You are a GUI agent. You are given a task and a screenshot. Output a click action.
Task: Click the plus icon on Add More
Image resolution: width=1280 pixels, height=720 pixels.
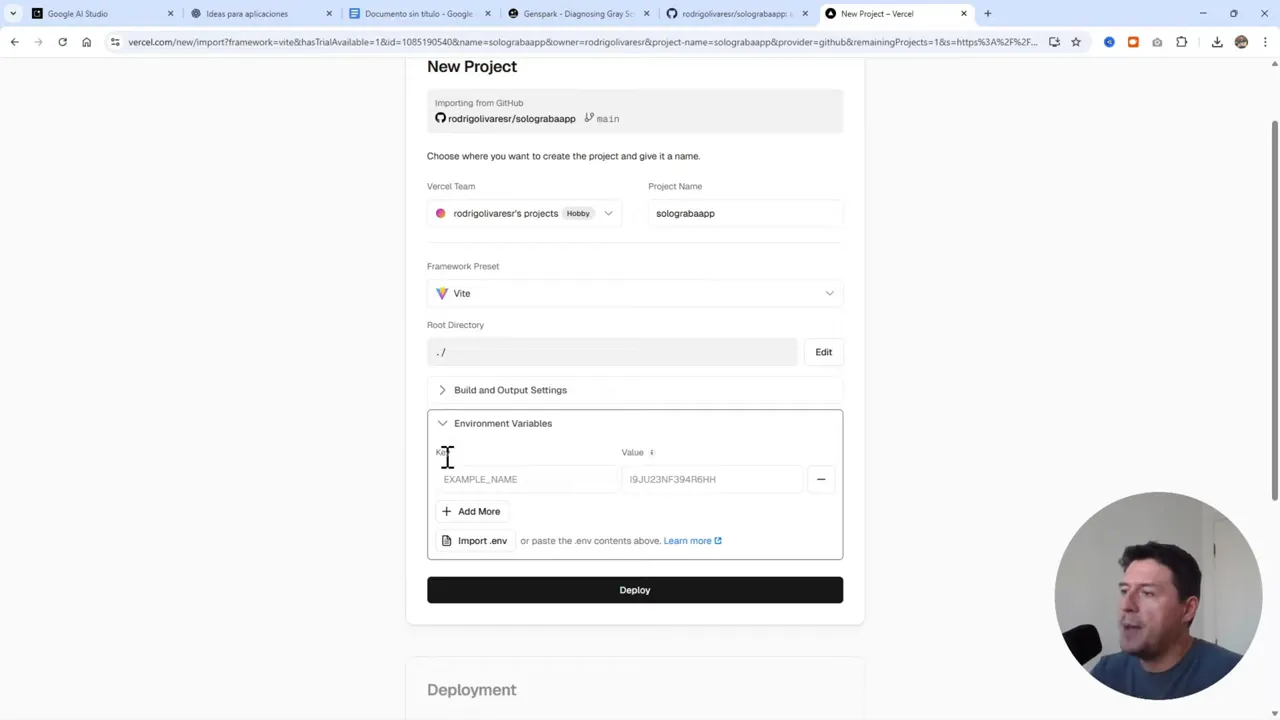coord(446,511)
